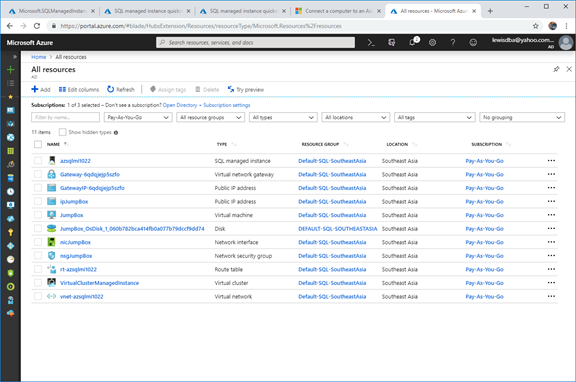Click Try preview in toolbar
Screen dimensions: 576x382
(x=246, y=89)
